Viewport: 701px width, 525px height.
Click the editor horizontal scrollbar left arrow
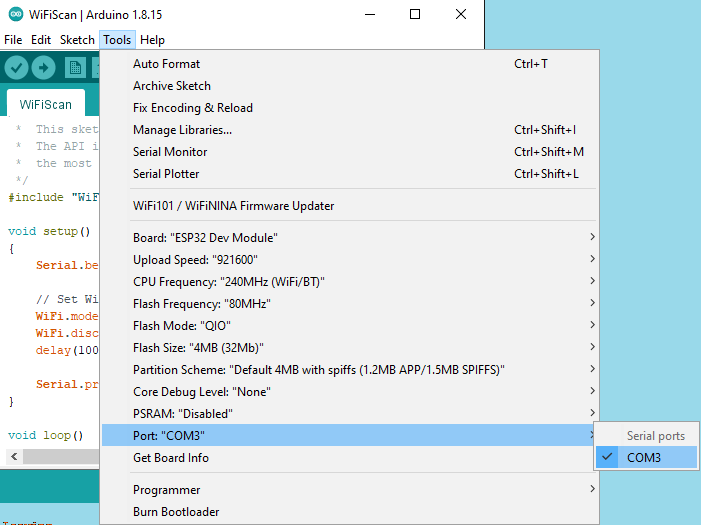click(x=14, y=457)
